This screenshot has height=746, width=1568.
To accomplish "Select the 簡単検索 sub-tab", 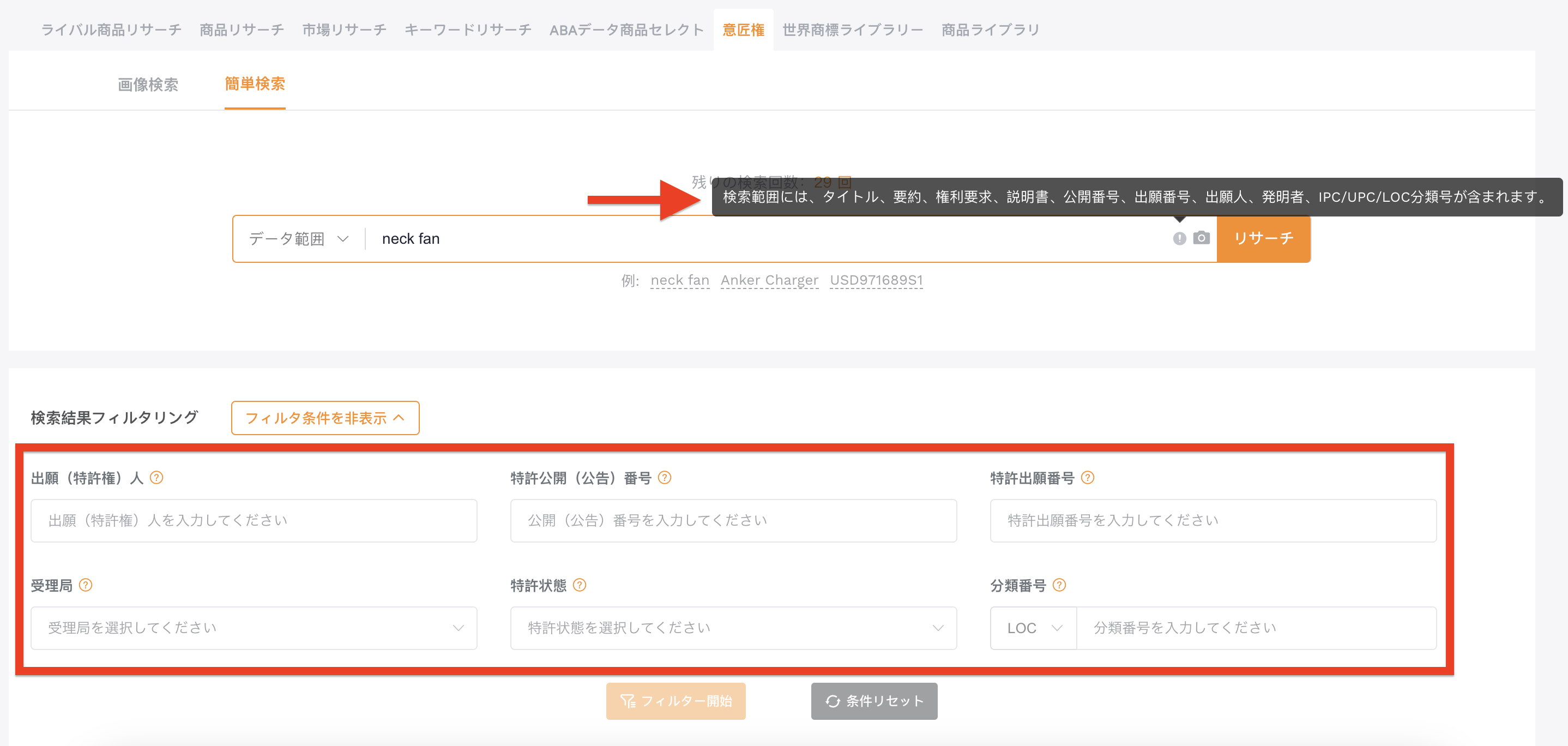I will 255,83.
